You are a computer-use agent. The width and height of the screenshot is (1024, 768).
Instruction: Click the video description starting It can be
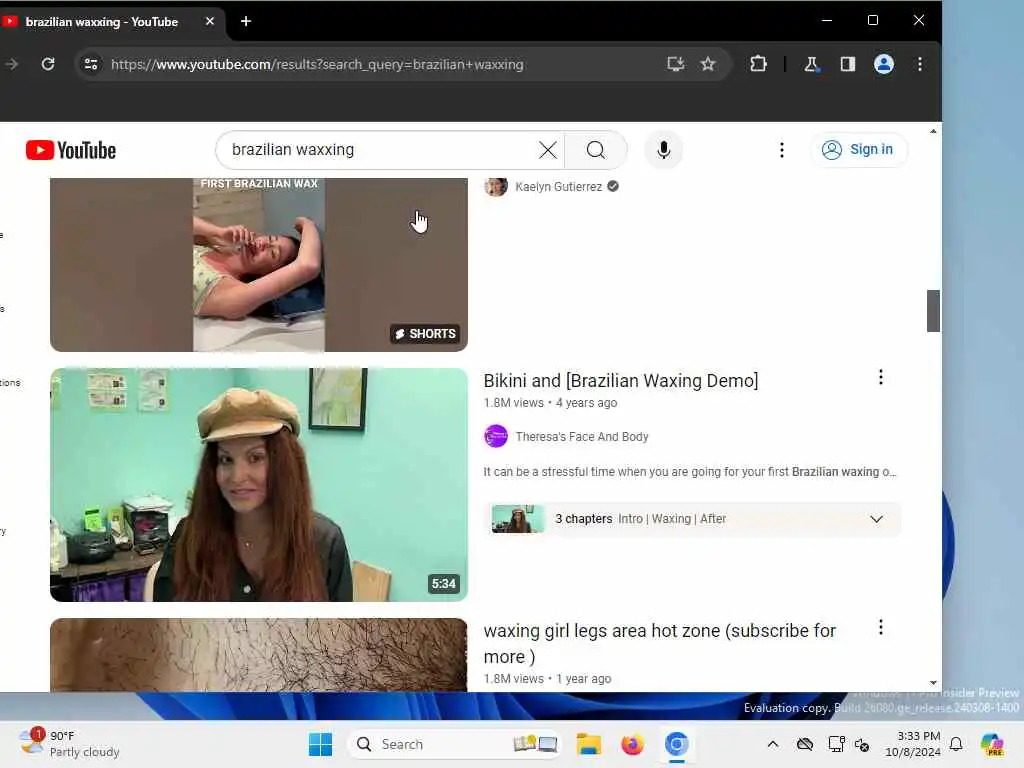690,472
